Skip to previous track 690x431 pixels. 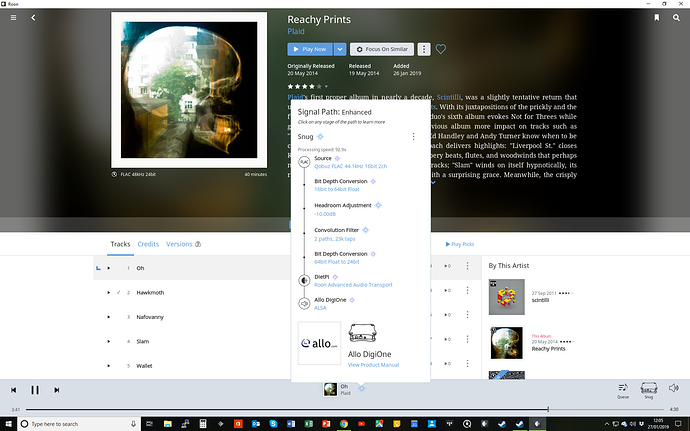[14, 390]
